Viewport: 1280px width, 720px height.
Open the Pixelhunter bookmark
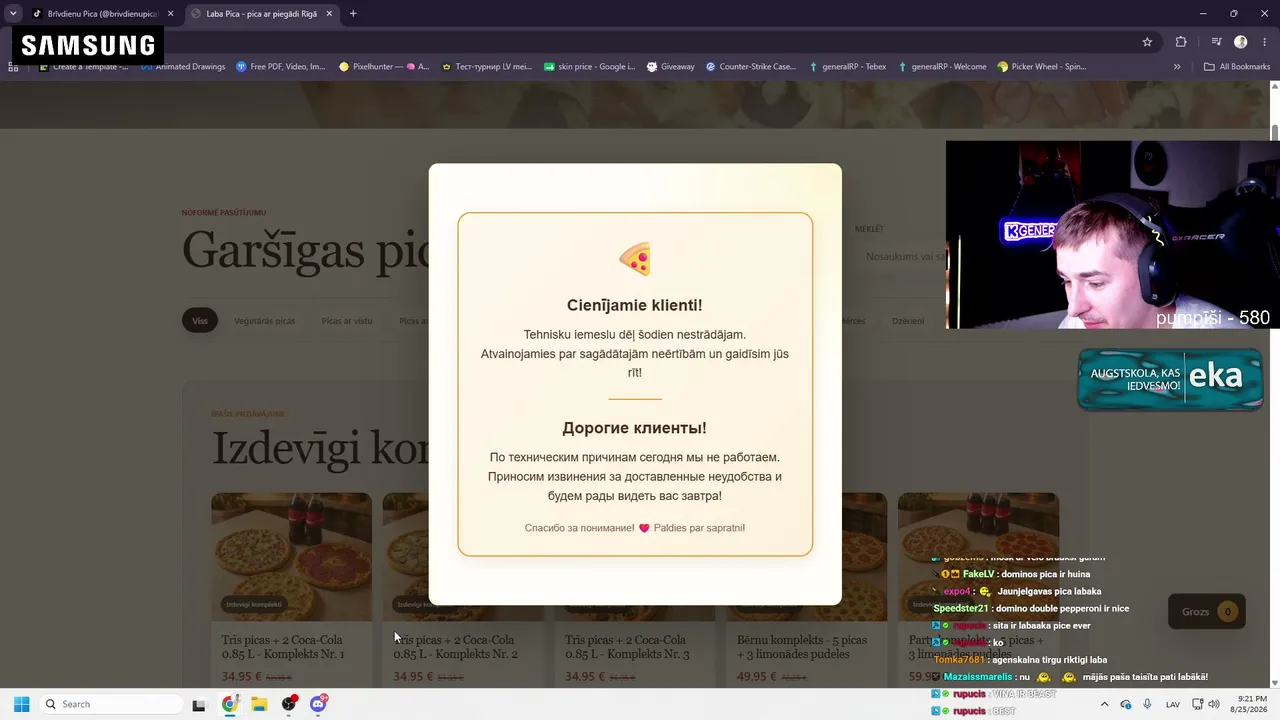(384, 67)
